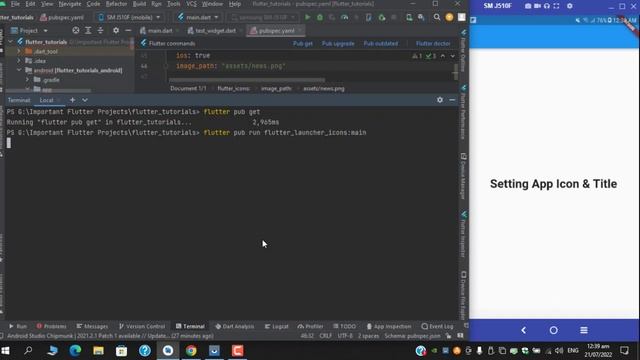Open the File menu

pyautogui.click(x=15, y=4)
